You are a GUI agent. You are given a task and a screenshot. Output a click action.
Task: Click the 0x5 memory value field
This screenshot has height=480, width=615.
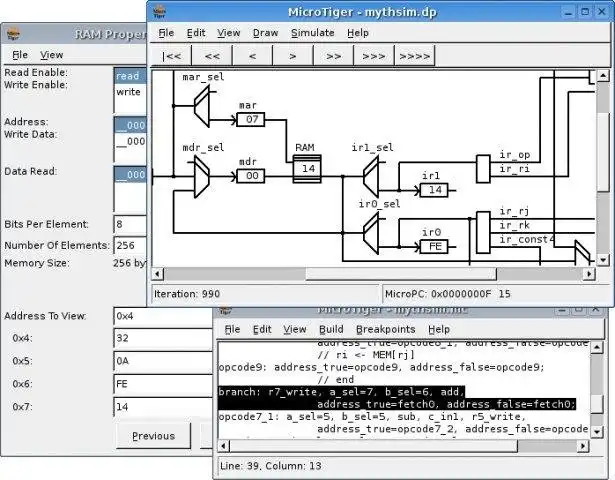click(164, 361)
